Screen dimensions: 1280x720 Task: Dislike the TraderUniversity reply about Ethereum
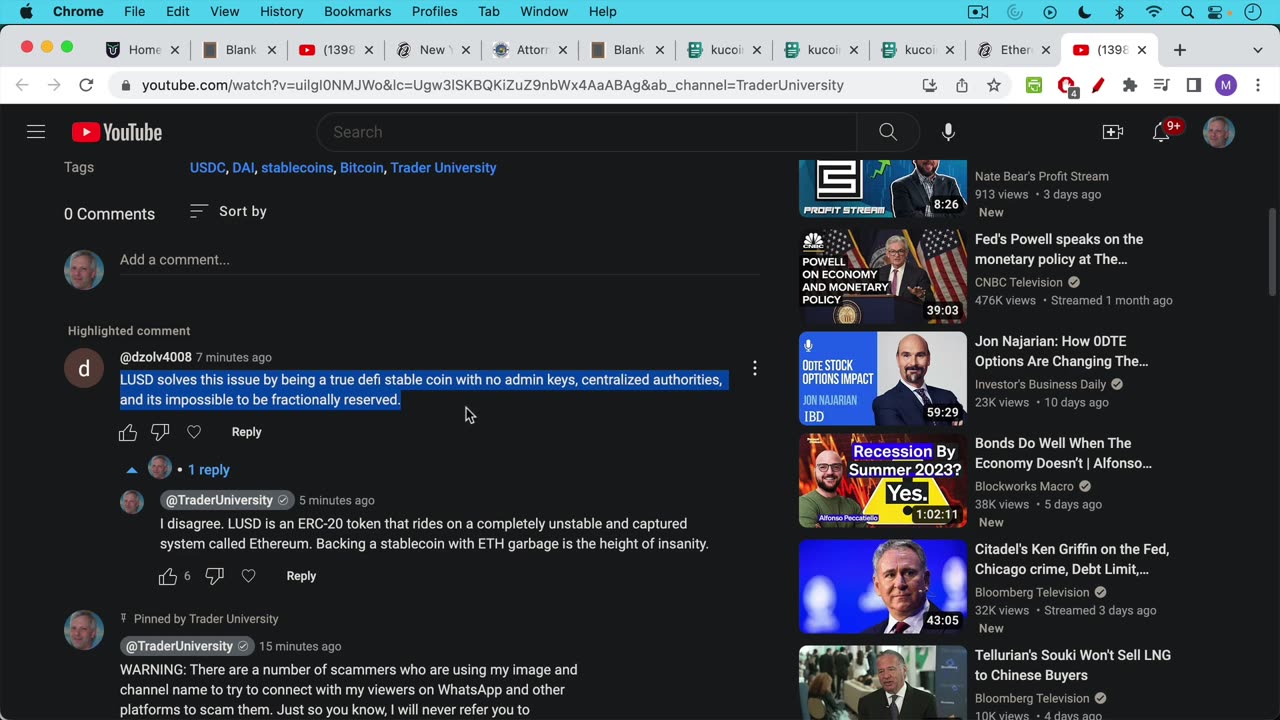click(x=214, y=576)
